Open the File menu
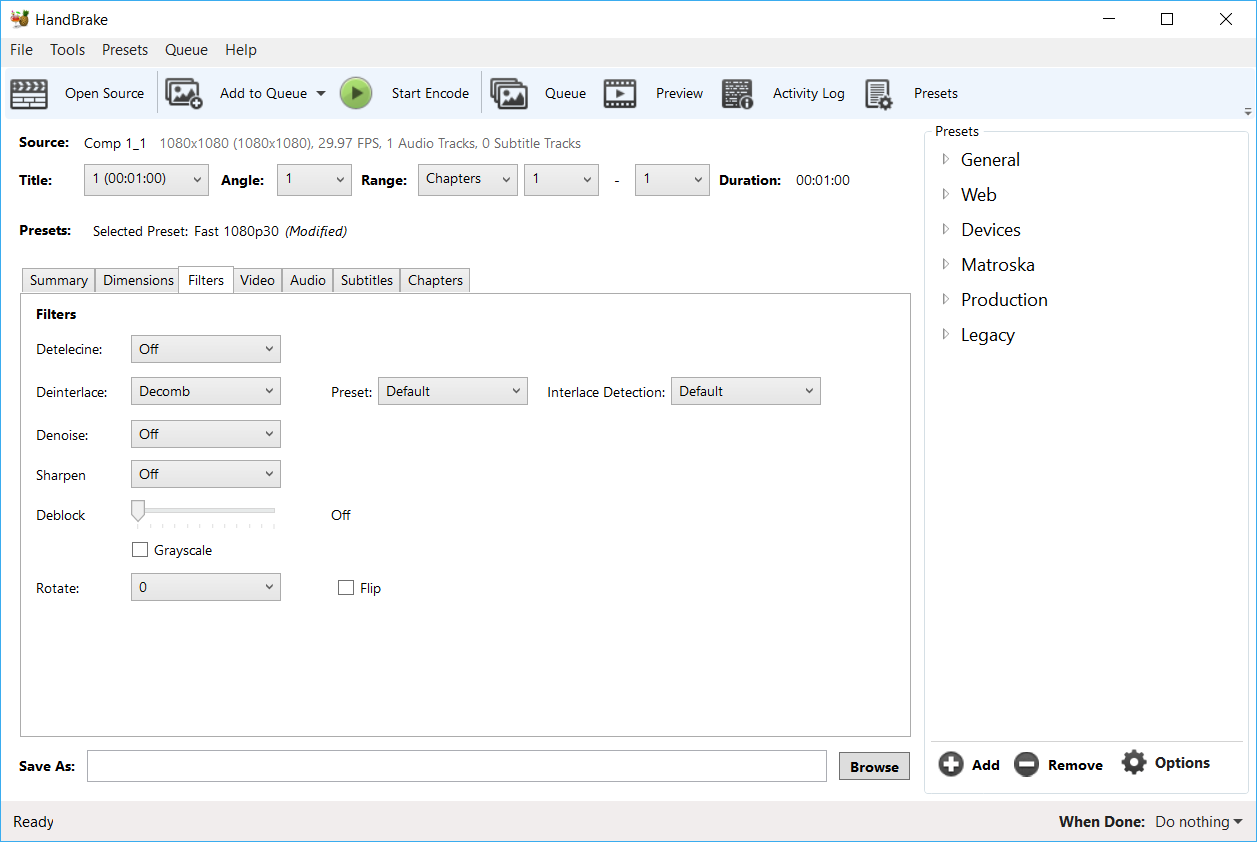Screen dimensions: 1257x842 tap(21, 50)
